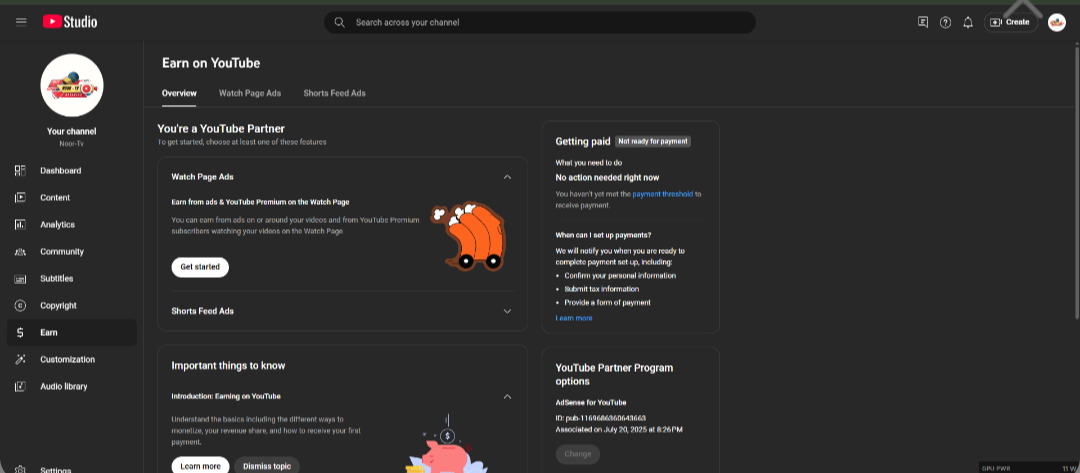Click the Content sidebar icon
1080x473 pixels.
click(x=20, y=198)
